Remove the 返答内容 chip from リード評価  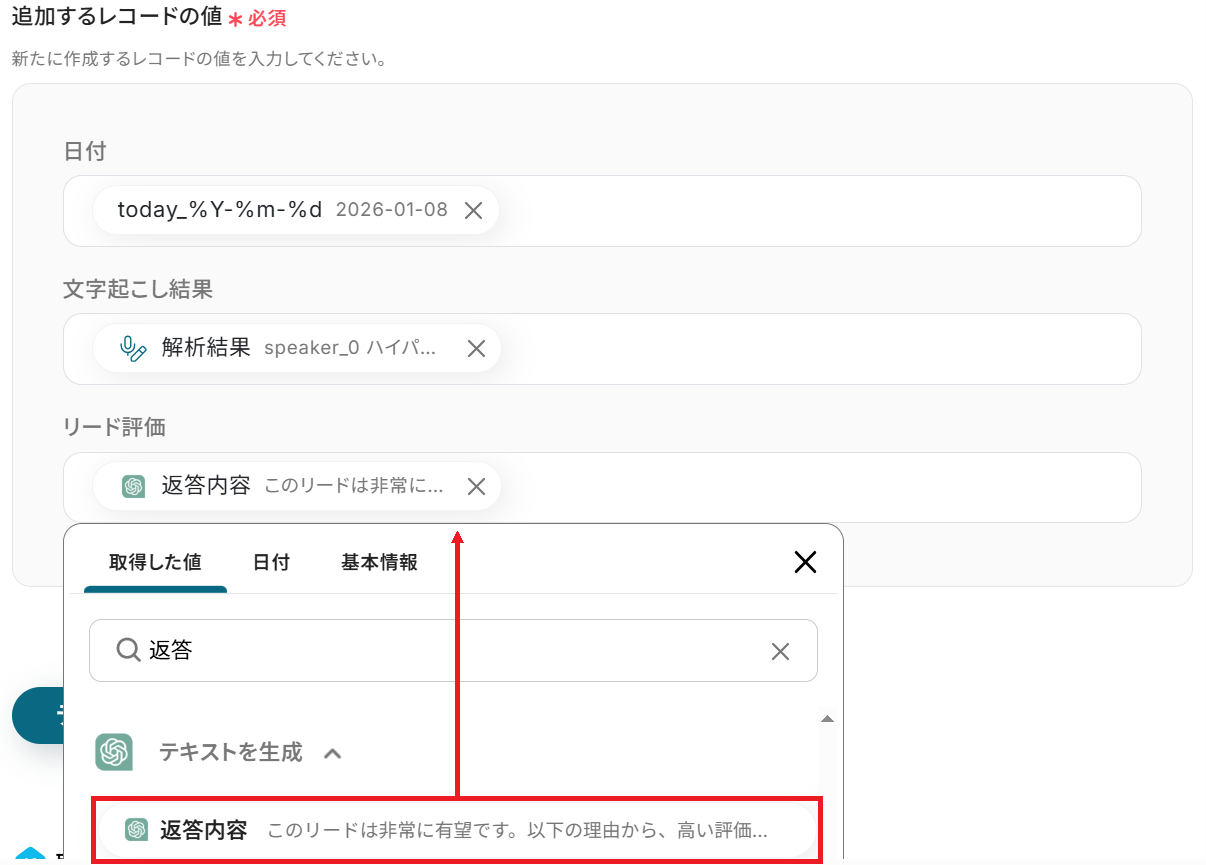coord(477,486)
